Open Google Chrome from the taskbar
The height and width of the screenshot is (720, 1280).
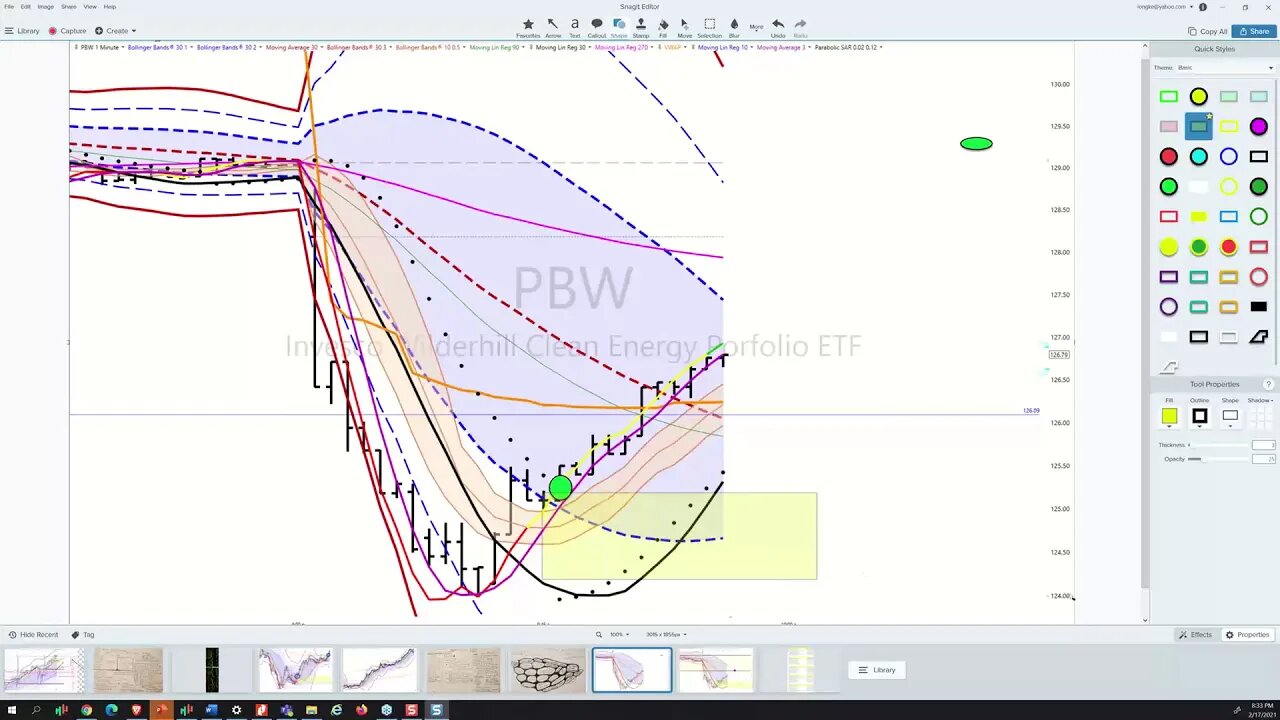[86, 710]
